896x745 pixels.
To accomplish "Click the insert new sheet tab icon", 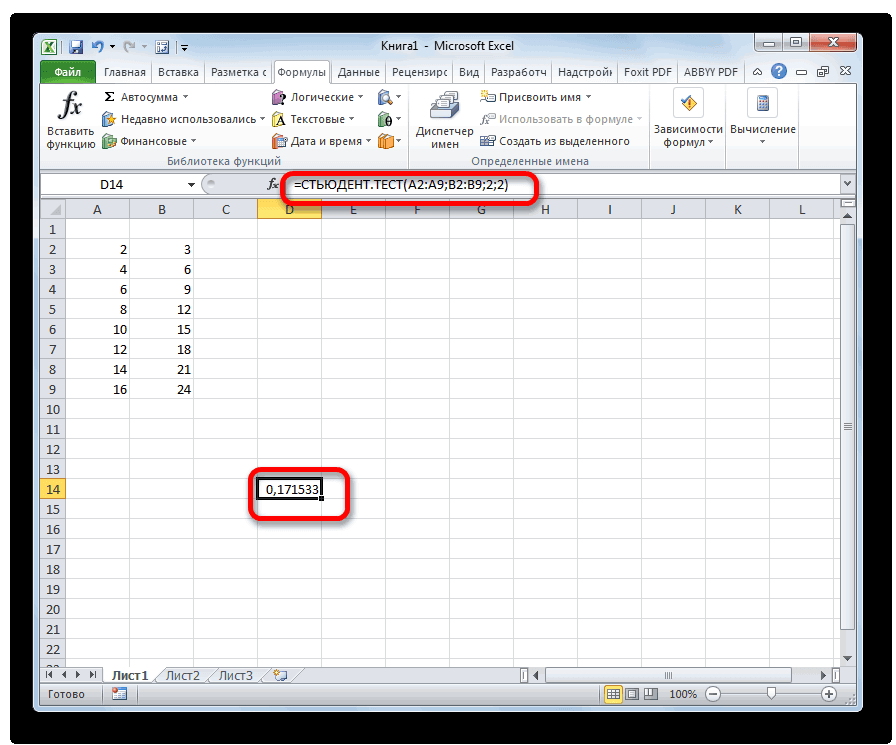I will click(x=279, y=675).
